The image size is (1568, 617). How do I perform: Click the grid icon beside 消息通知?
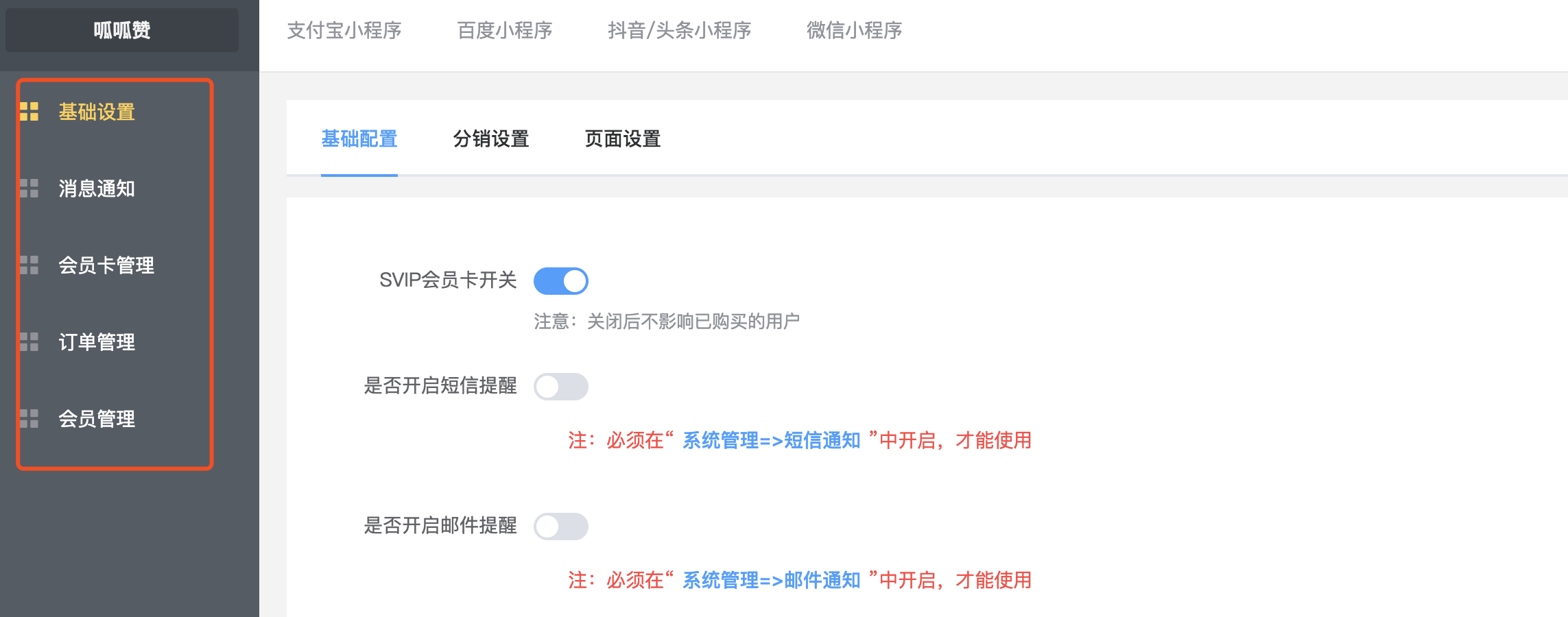29,188
